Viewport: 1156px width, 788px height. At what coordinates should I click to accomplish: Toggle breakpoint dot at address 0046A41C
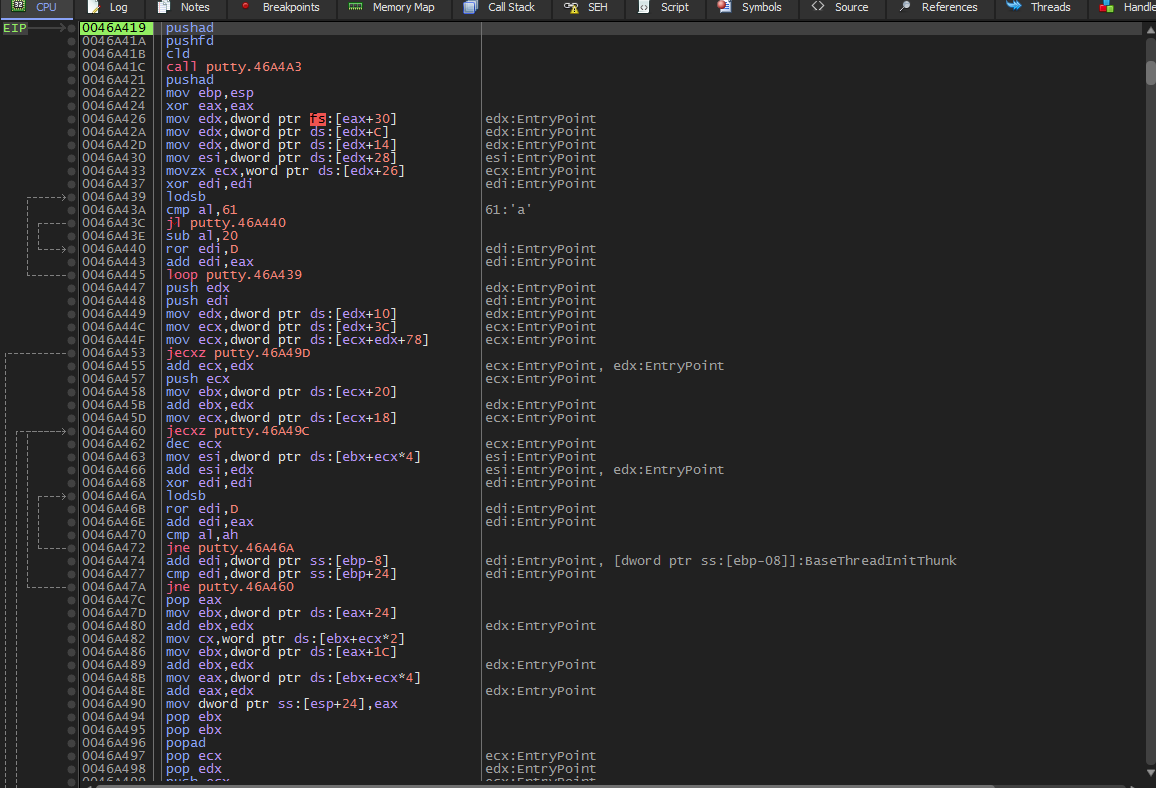71,67
